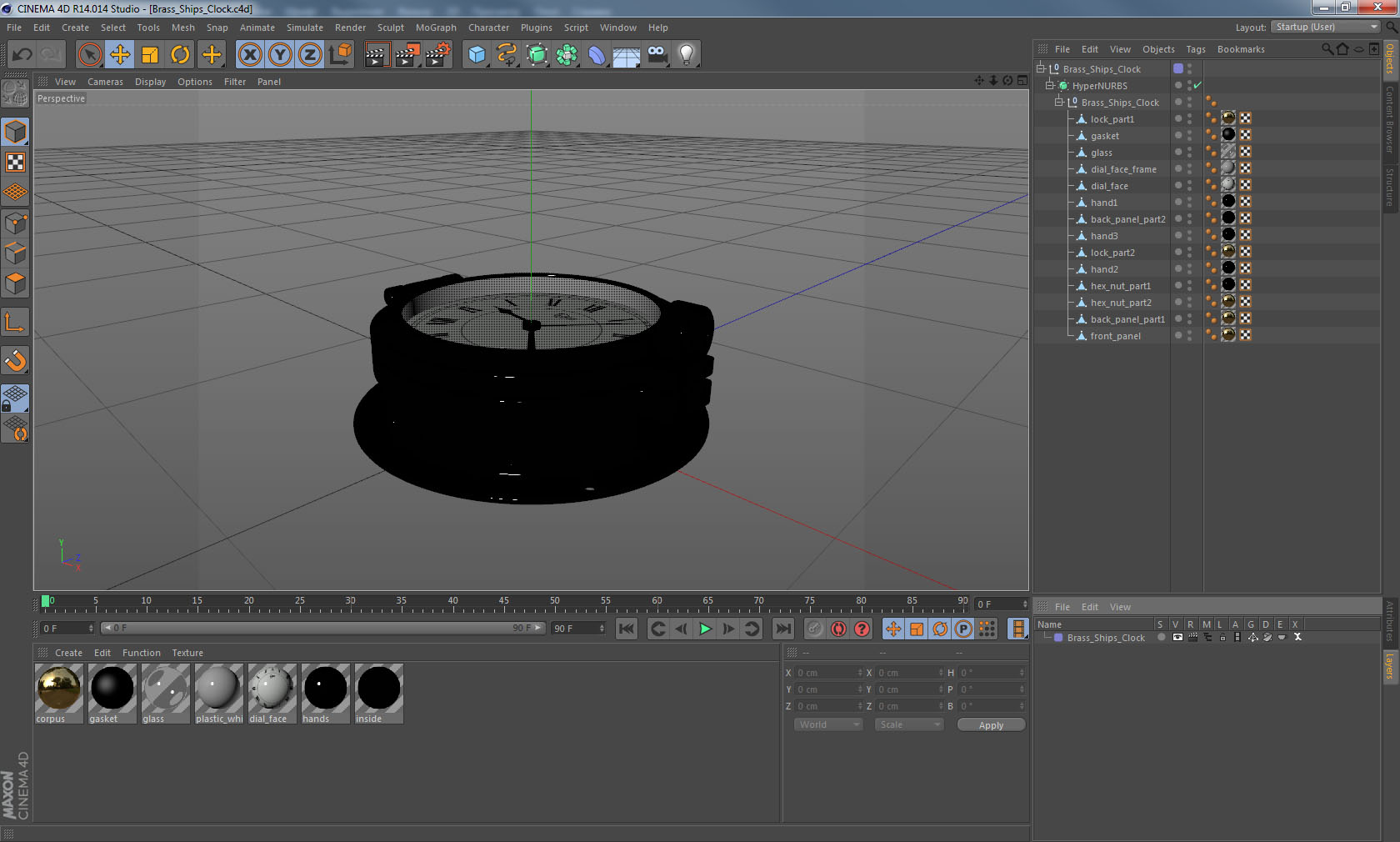The width and height of the screenshot is (1400, 842).
Task: Switch to Points mode
Action: (15, 223)
